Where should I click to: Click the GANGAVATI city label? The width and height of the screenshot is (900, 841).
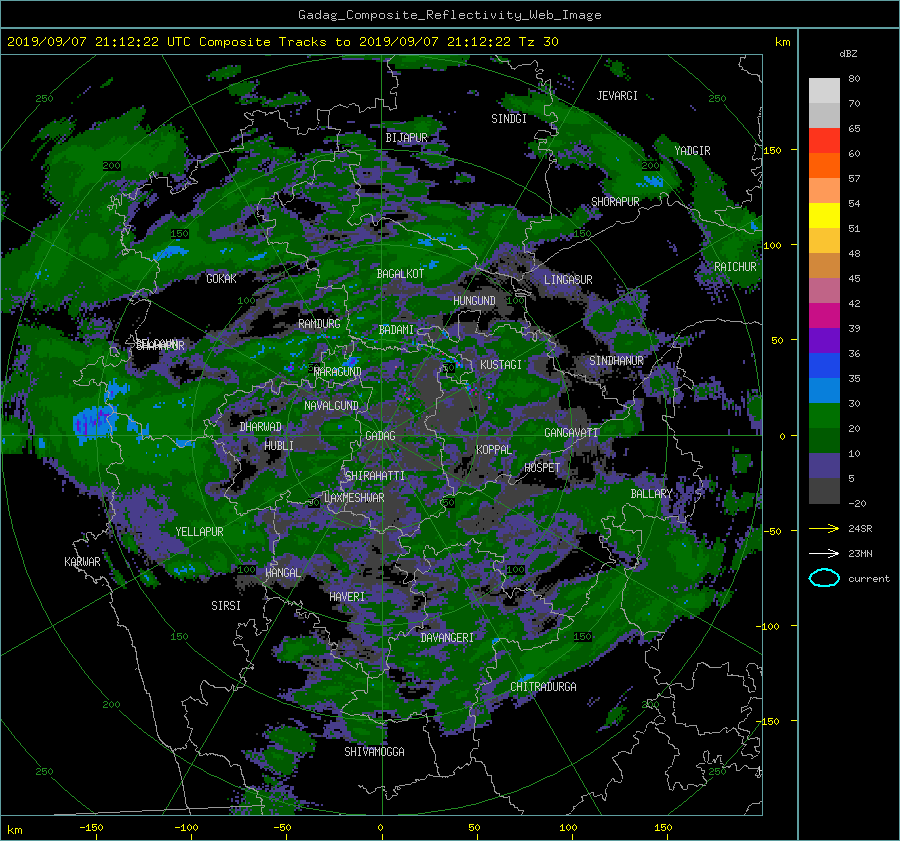pos(571,433)
